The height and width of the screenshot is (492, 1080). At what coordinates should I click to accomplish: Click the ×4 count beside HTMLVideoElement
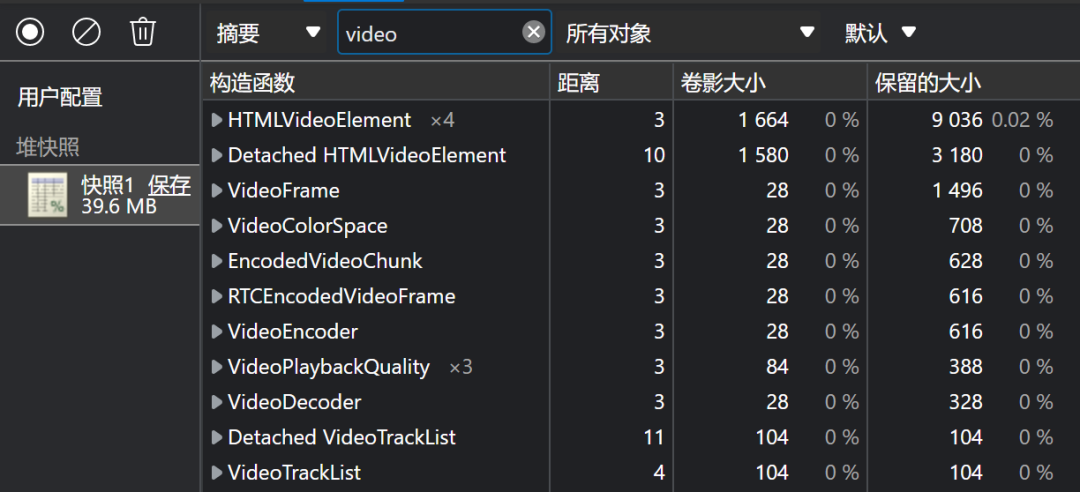442,121
